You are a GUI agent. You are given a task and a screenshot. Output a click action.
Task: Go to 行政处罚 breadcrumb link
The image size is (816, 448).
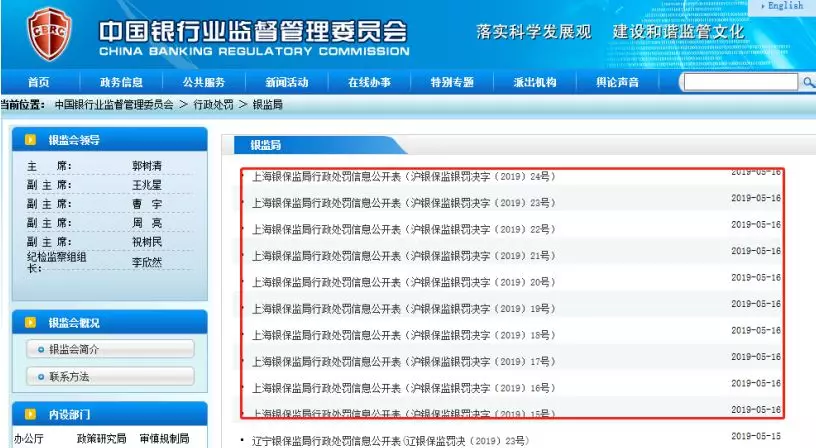(x=213, y=105)
